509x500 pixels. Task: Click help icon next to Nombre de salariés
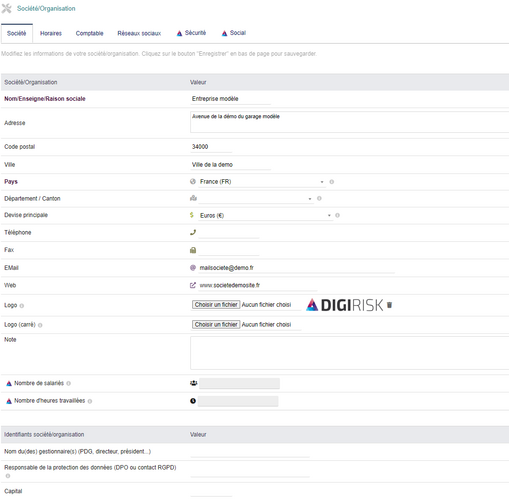click(68, 384)
